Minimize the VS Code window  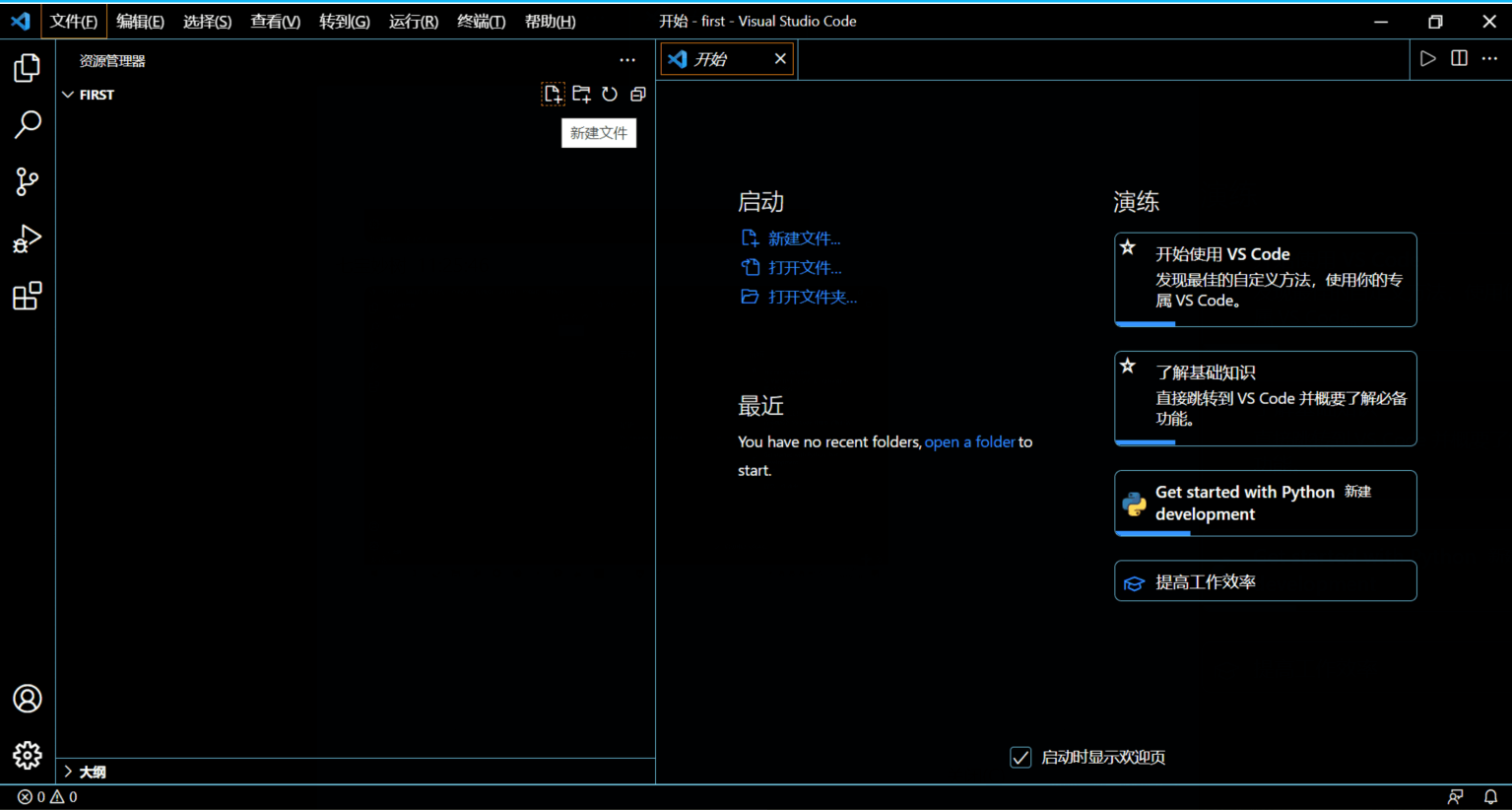(x=1381, y=22)
